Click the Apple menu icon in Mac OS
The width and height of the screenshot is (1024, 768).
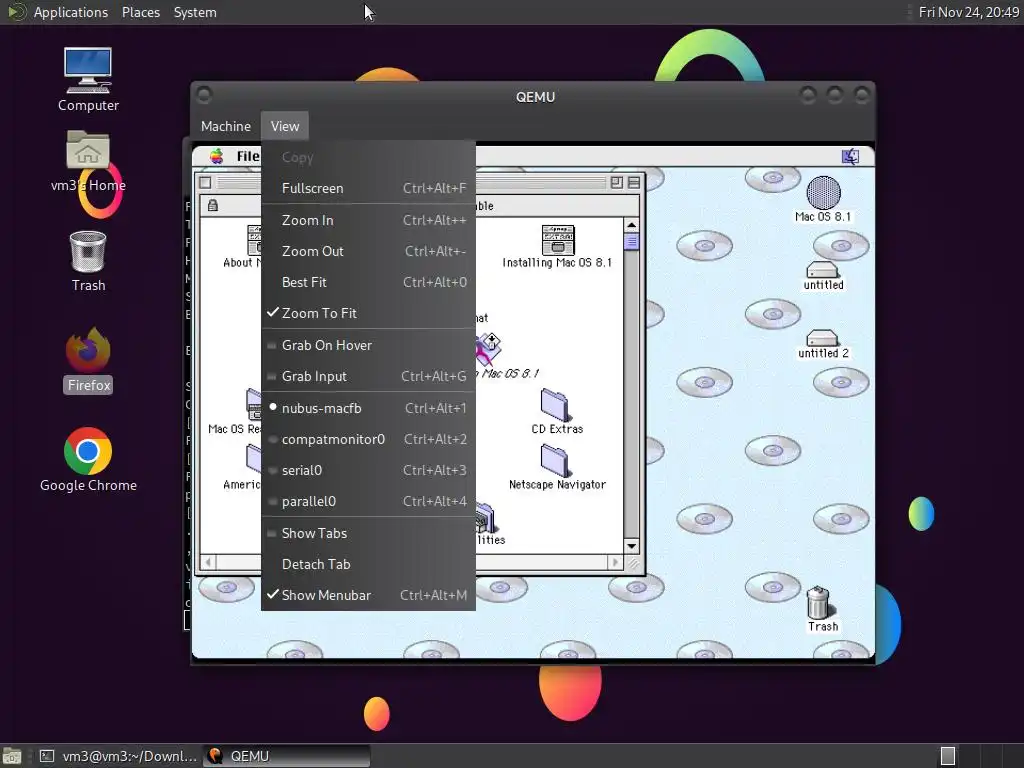coord(217,156)
